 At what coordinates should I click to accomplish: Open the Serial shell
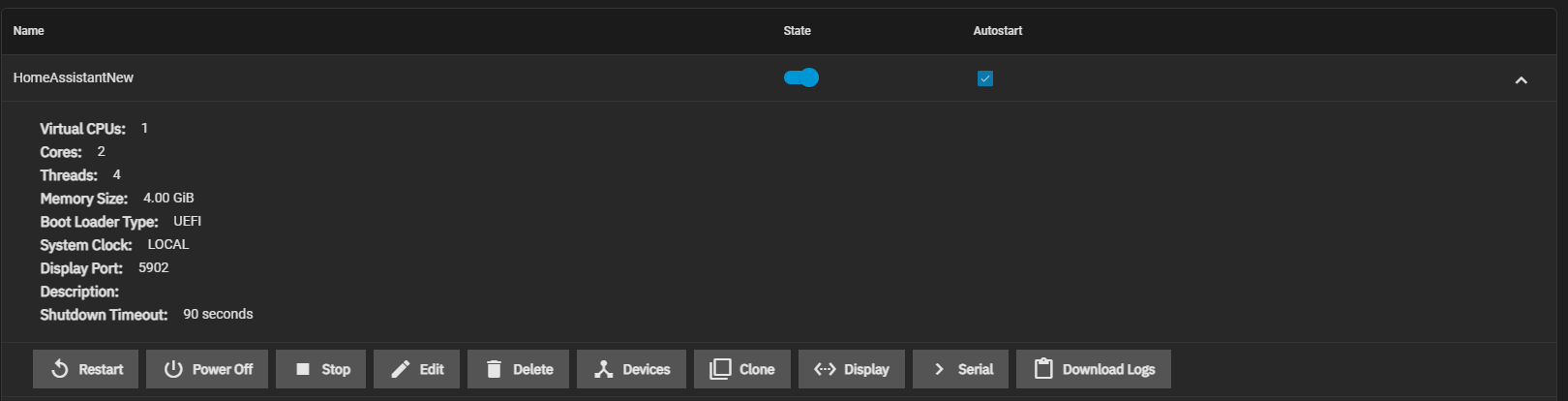point(960,369)
